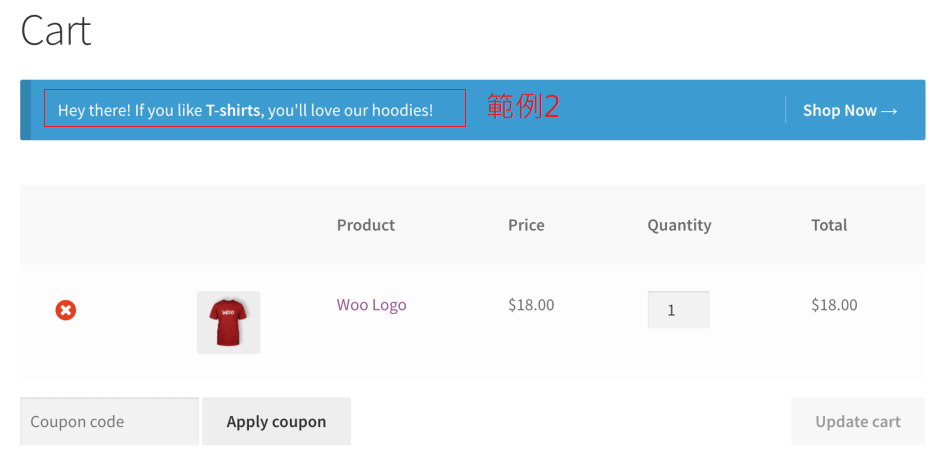
Task: Open the red Woo Logo t-shirt thumbnail
Action: click(x=228, y=322)
